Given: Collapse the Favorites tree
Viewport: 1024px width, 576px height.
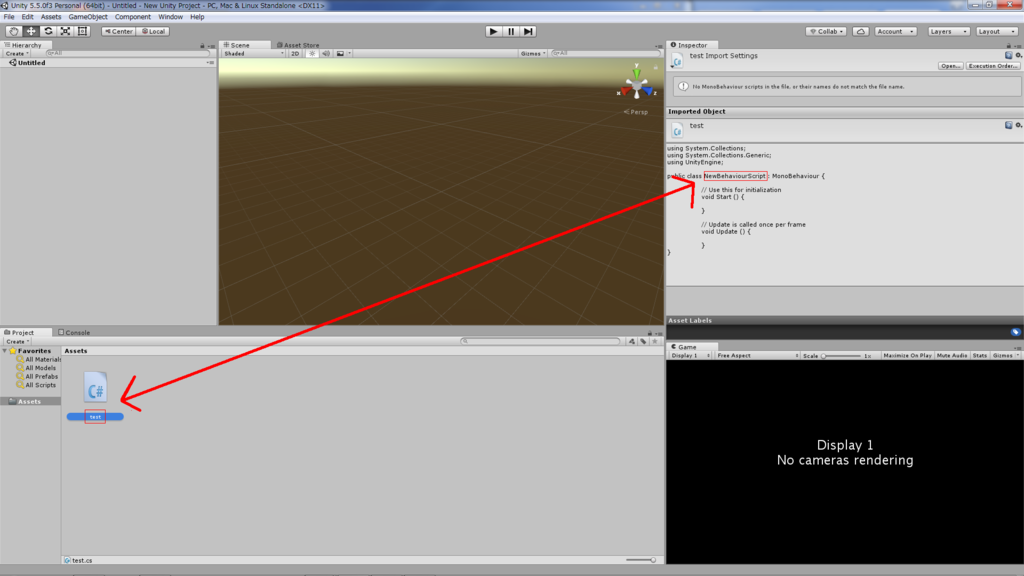Looking at the screenshot, I should (5, 351).
